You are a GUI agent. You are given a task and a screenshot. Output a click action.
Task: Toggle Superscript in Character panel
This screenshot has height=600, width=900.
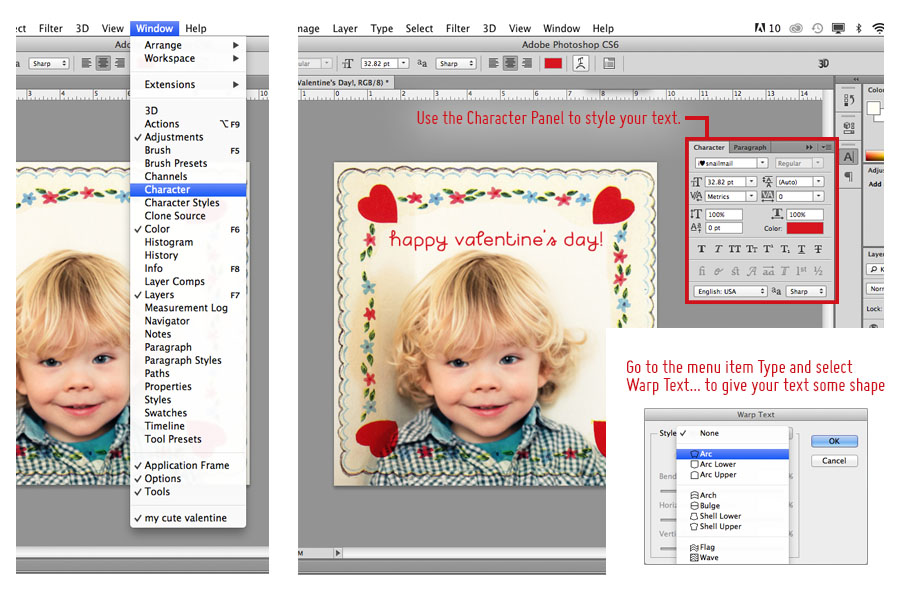pyautogui.click(x=768, y=249)
